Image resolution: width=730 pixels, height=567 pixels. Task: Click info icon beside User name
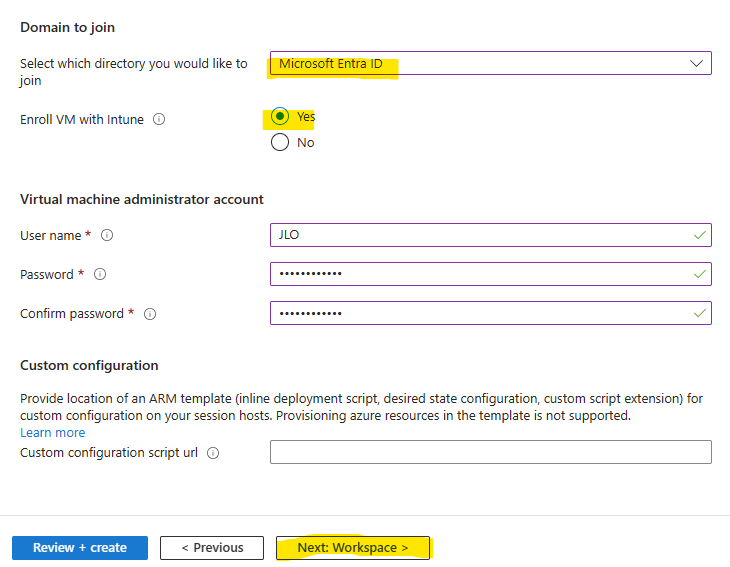pyautogui.click(x=107, y=235)
